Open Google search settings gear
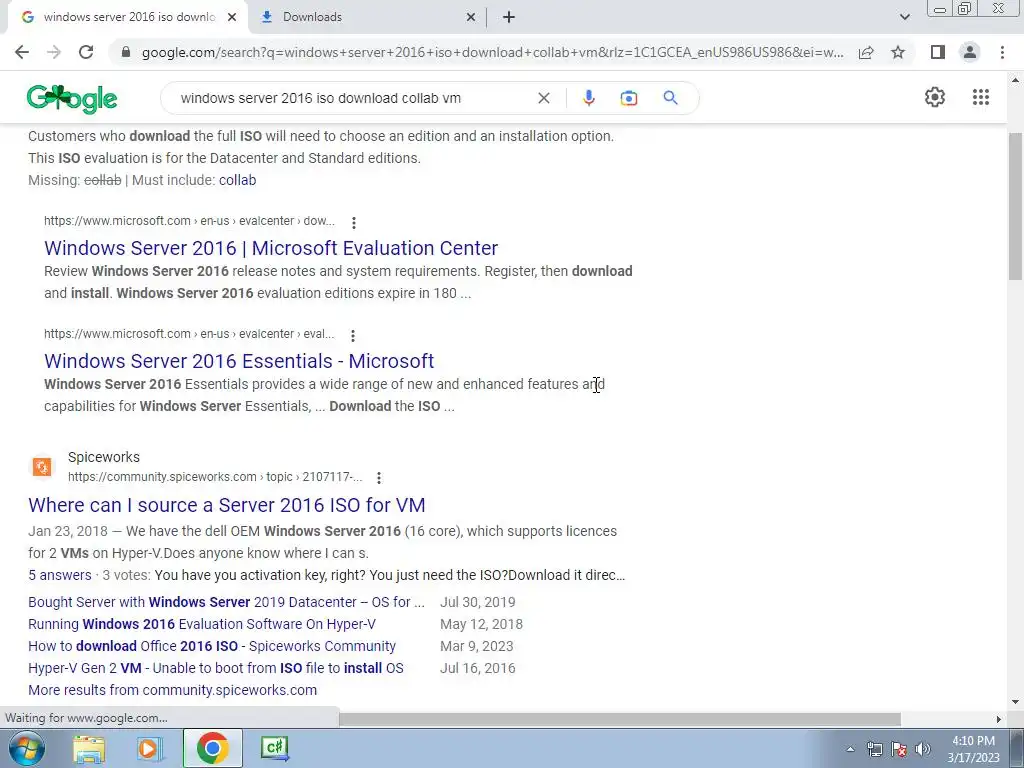 (935, 97)
